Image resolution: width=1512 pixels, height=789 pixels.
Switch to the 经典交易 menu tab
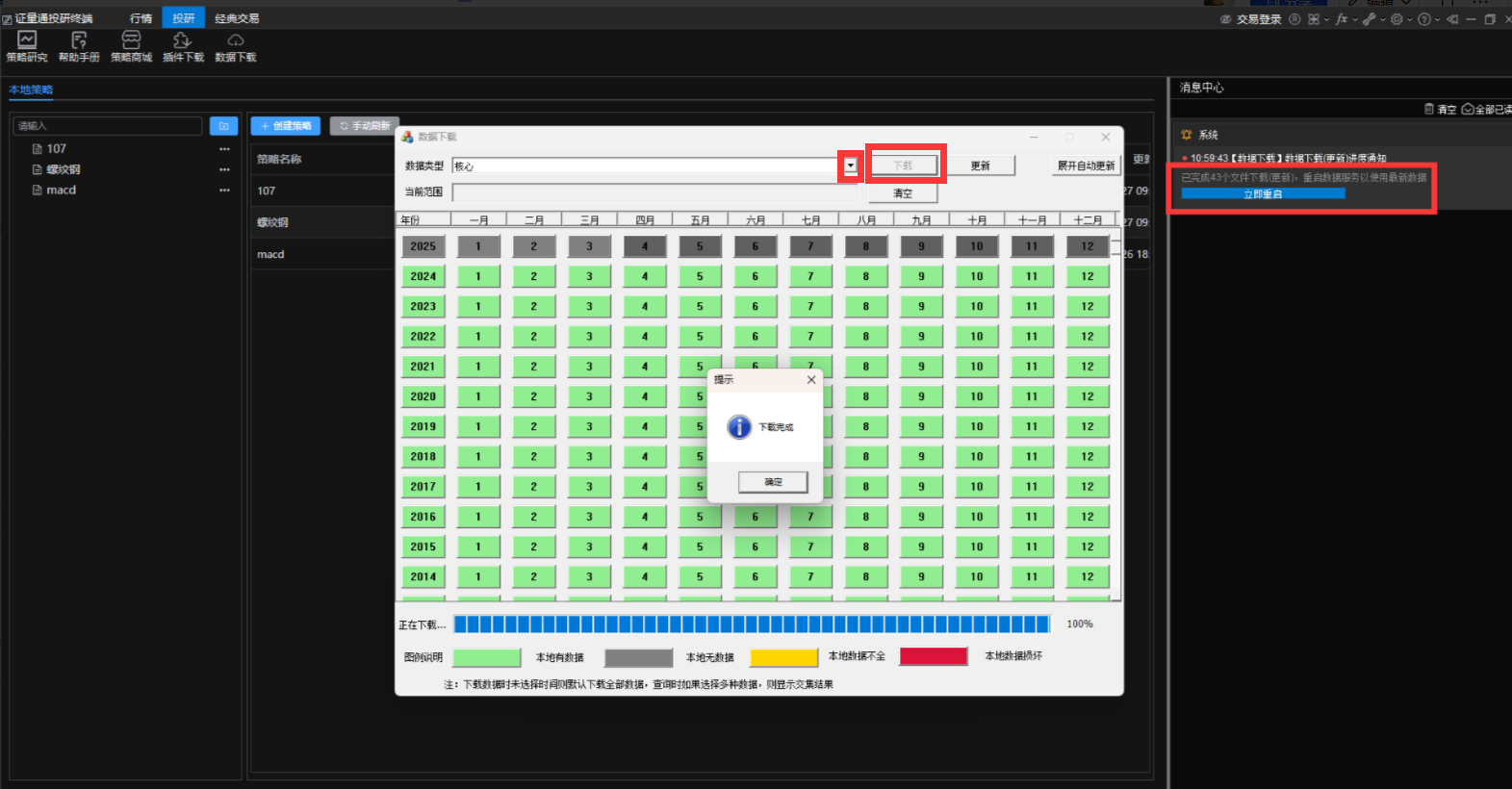click(237, 18)
